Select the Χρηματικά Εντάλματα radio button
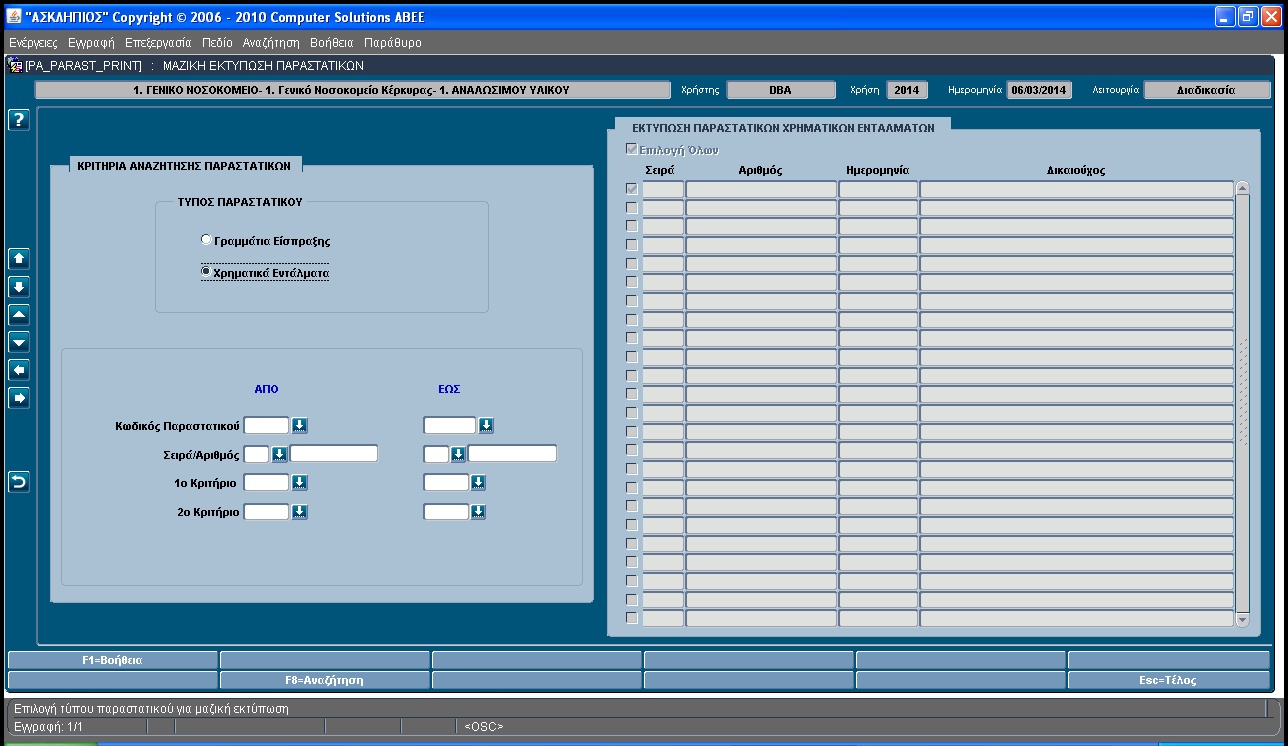The height and width of the screenshot is (746, 1288). tap(206, 271)
